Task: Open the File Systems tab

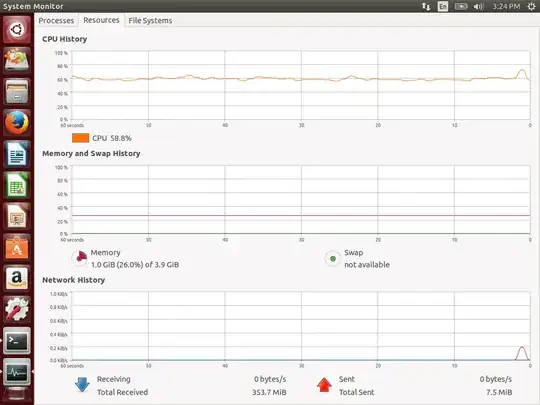Action: pos(150,21)
